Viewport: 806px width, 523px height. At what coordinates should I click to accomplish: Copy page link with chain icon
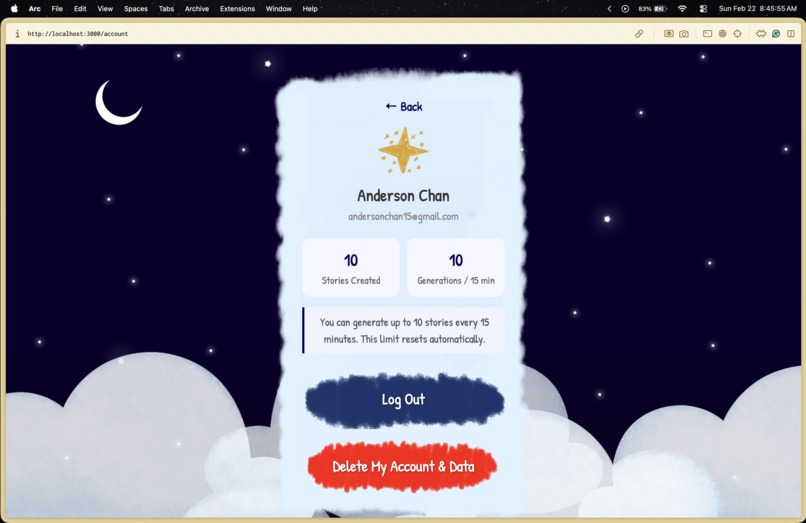point(639,33)
